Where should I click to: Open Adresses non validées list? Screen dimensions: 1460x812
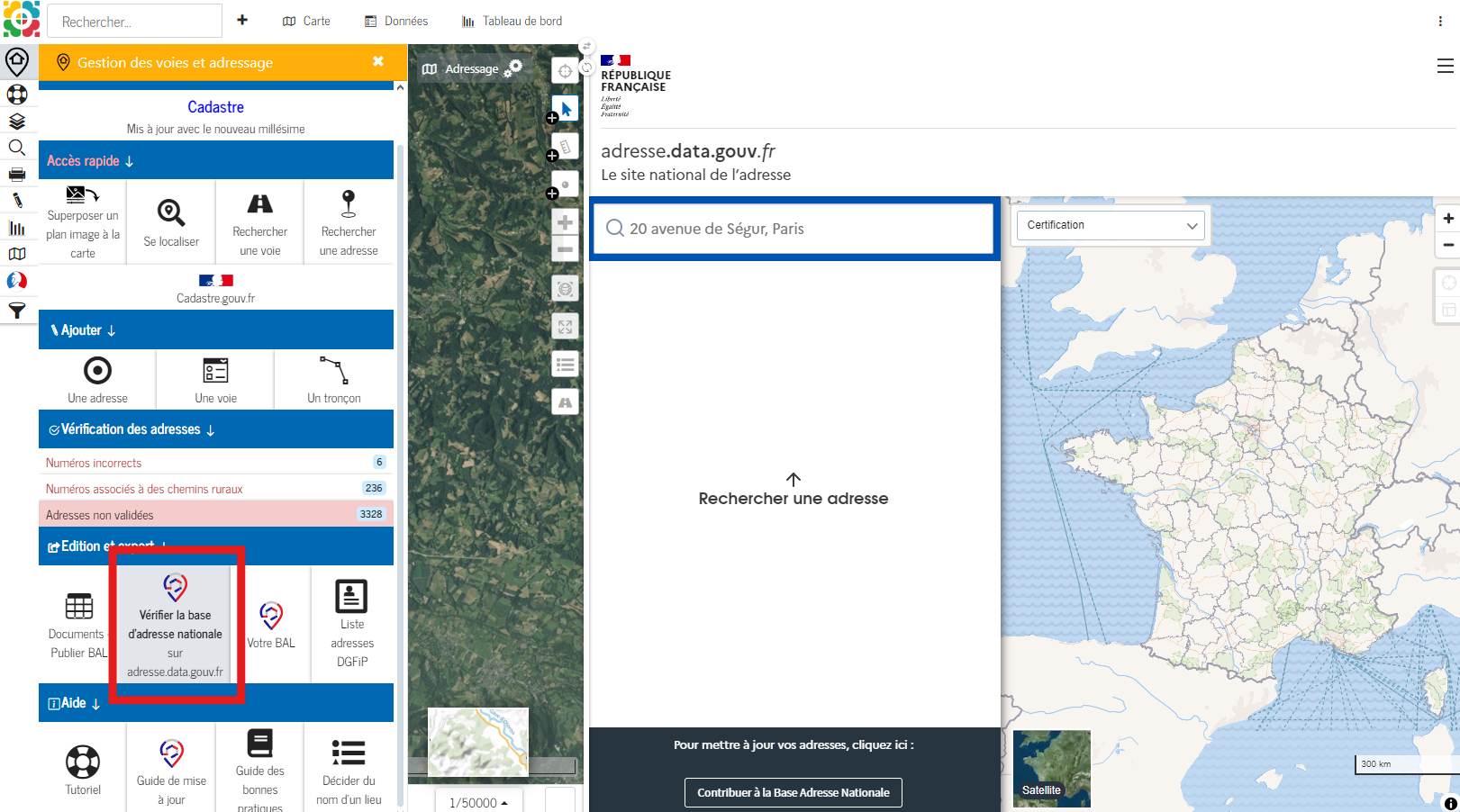(x=216, y=515)
